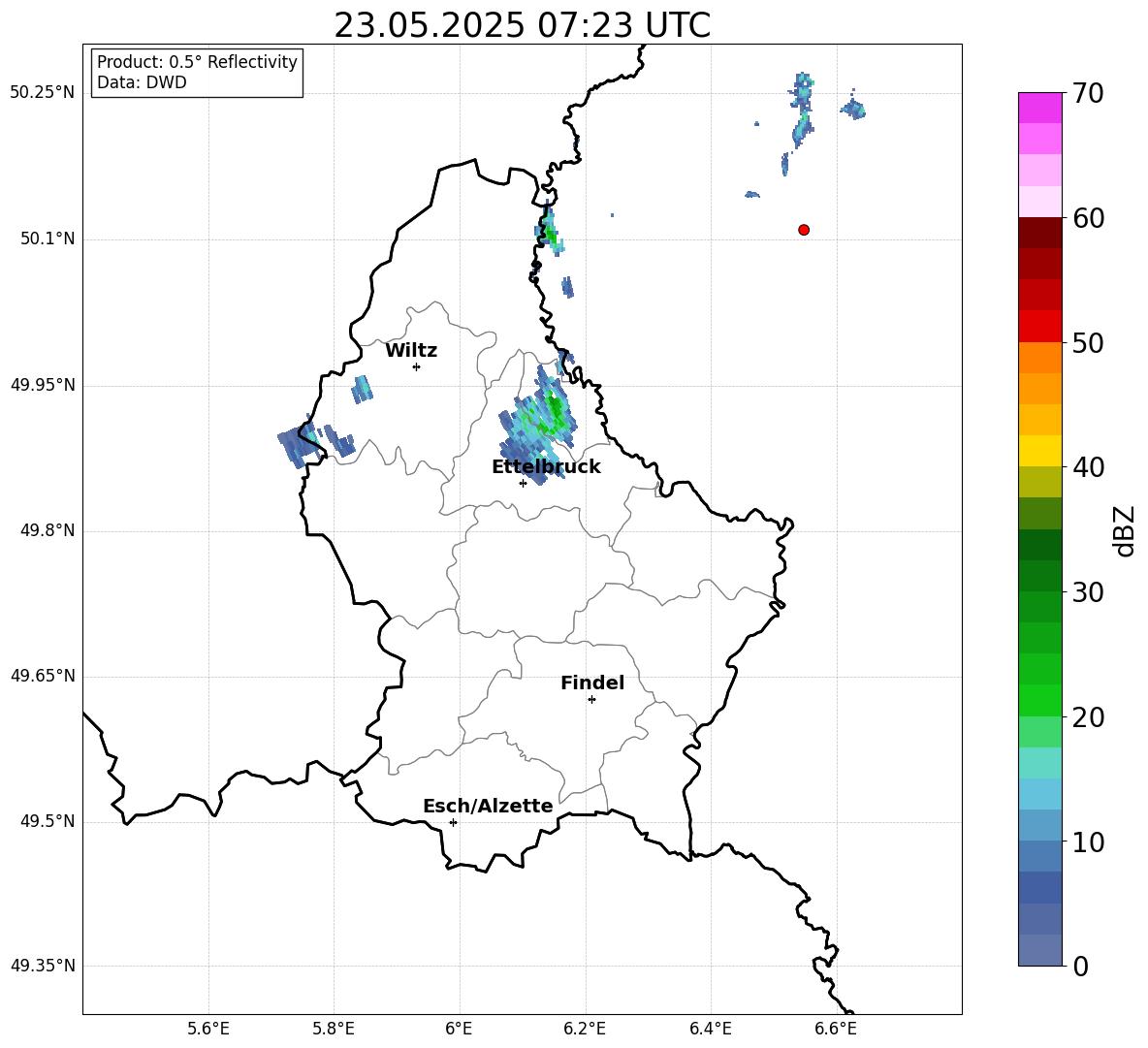
Task: Click the 0 tick label on colorbar
Action: click(x=1080, y=966)
